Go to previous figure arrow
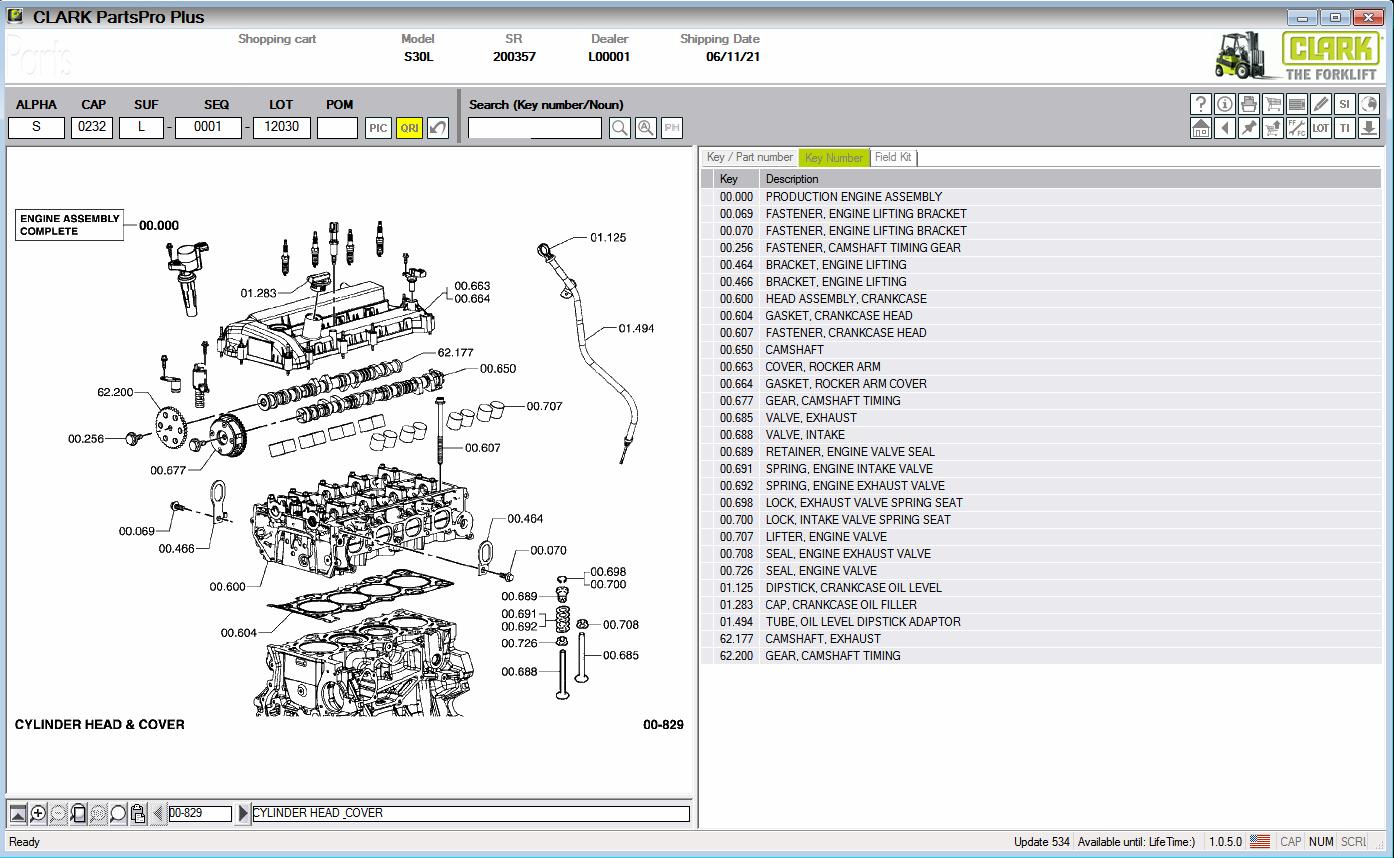This screenshot has width=1394, height=858. pos(158,813)
